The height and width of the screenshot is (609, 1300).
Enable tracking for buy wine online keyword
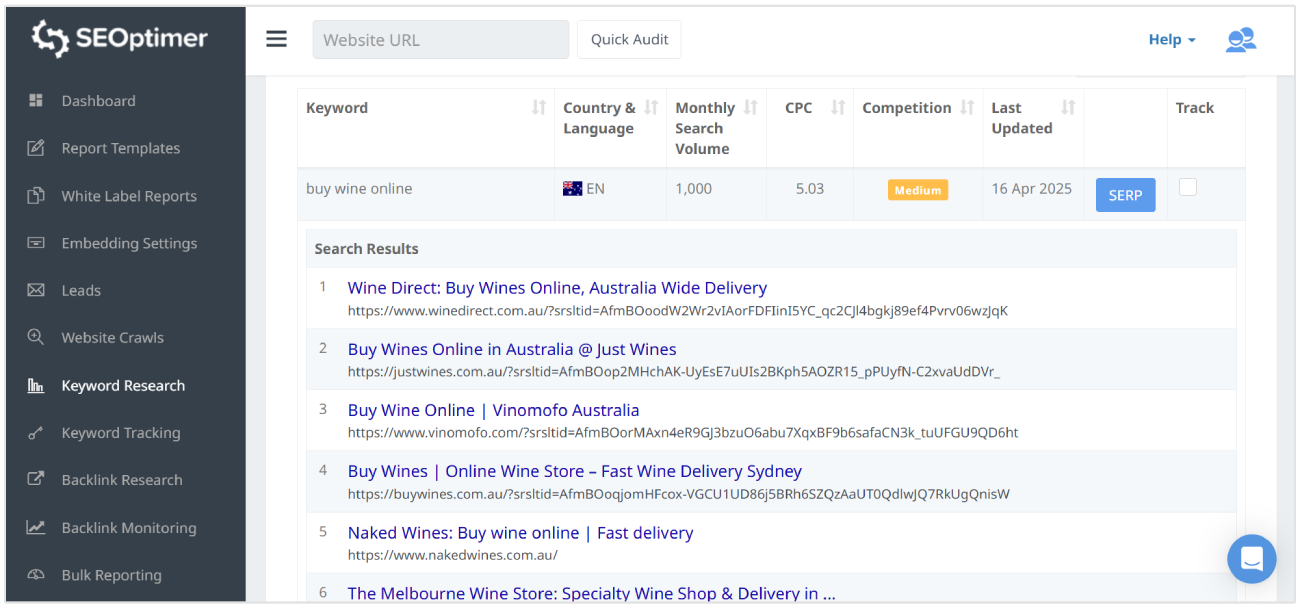click(x=1188, y=188)
